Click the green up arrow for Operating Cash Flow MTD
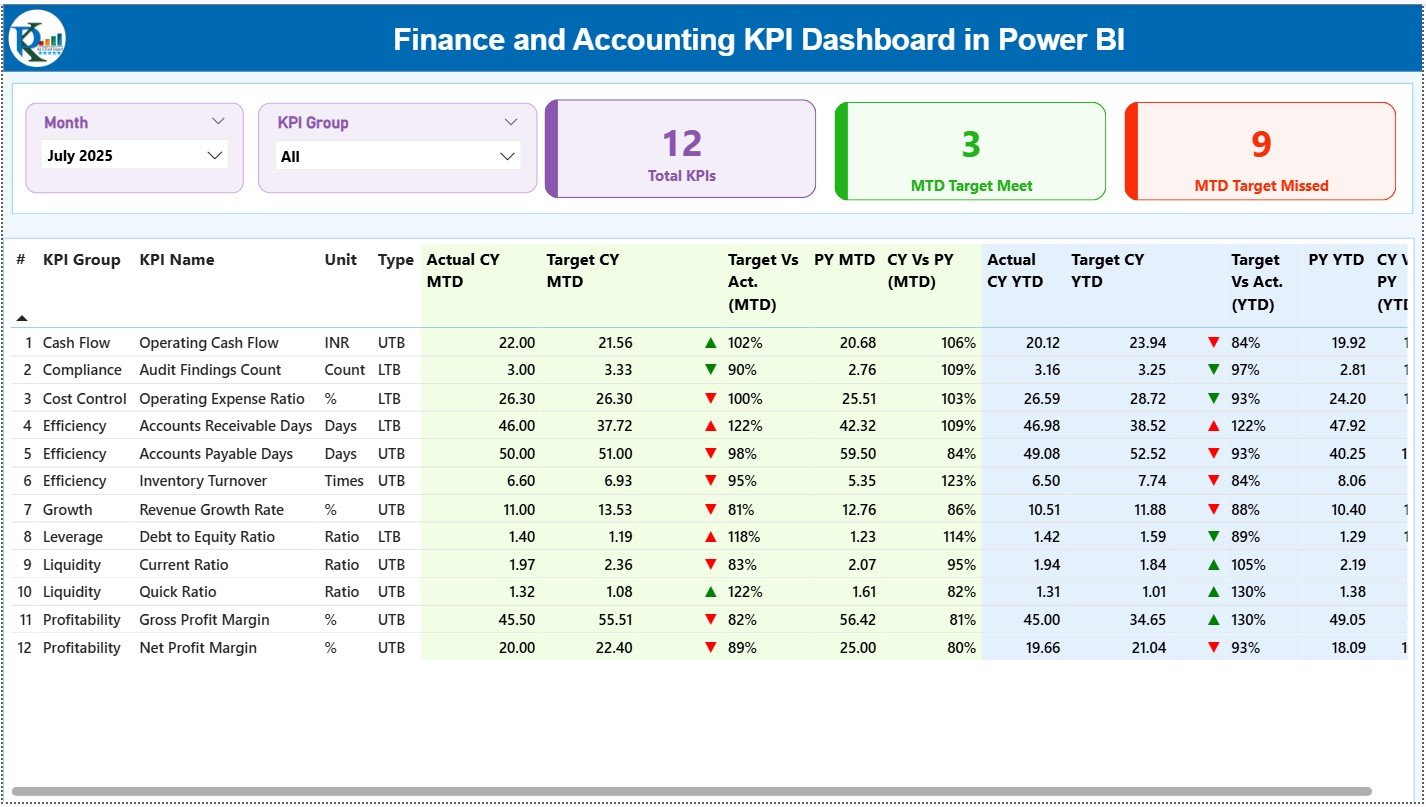Viewport: 1426px width, 807px height. click(x=711, y=343)
